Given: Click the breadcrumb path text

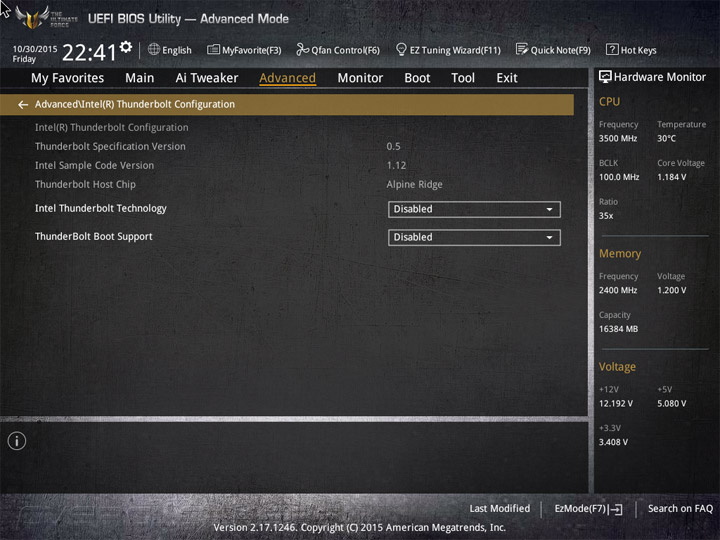Looking at the screenshot, I should [x=135, y=104].
